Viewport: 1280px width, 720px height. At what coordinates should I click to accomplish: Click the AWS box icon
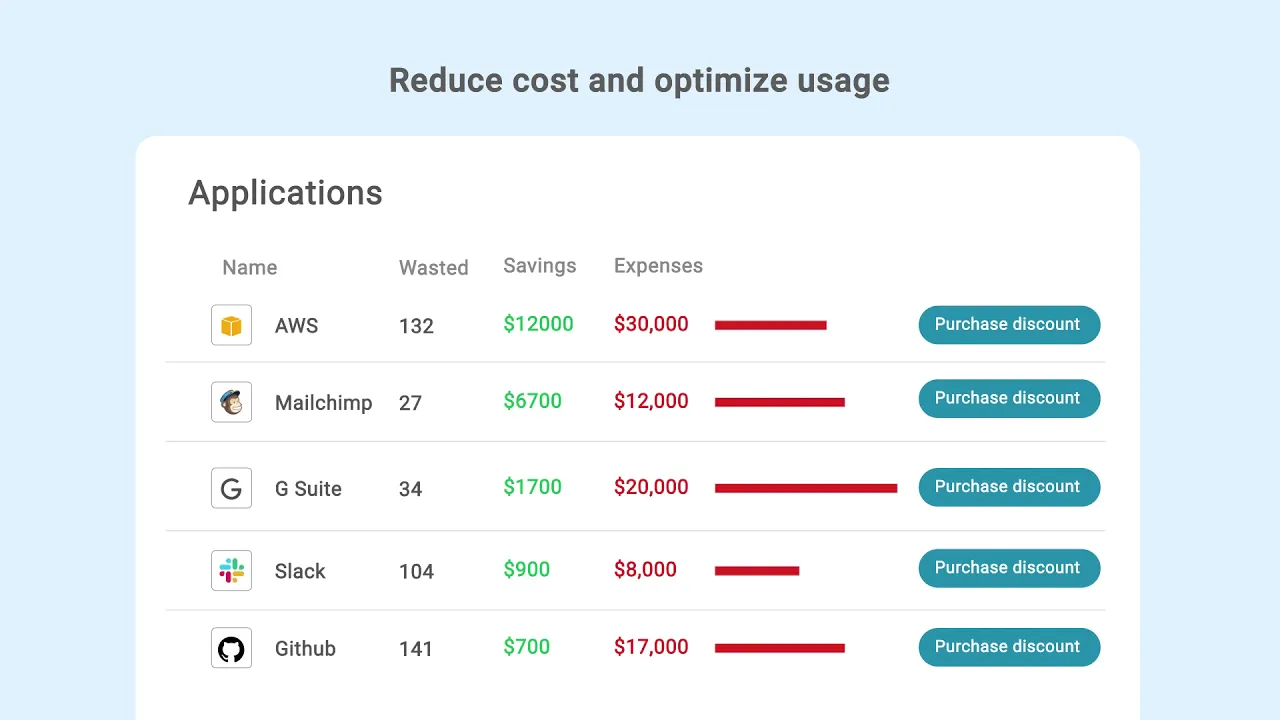click(231, 325)
